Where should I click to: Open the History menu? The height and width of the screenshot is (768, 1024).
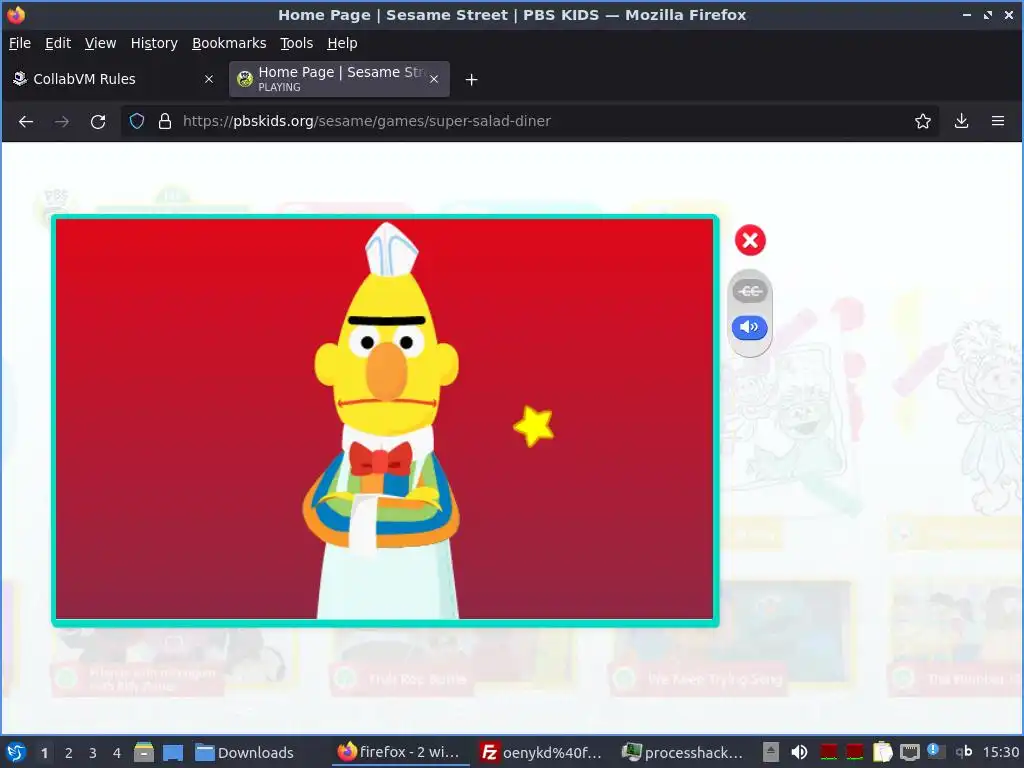pos(154,43)
